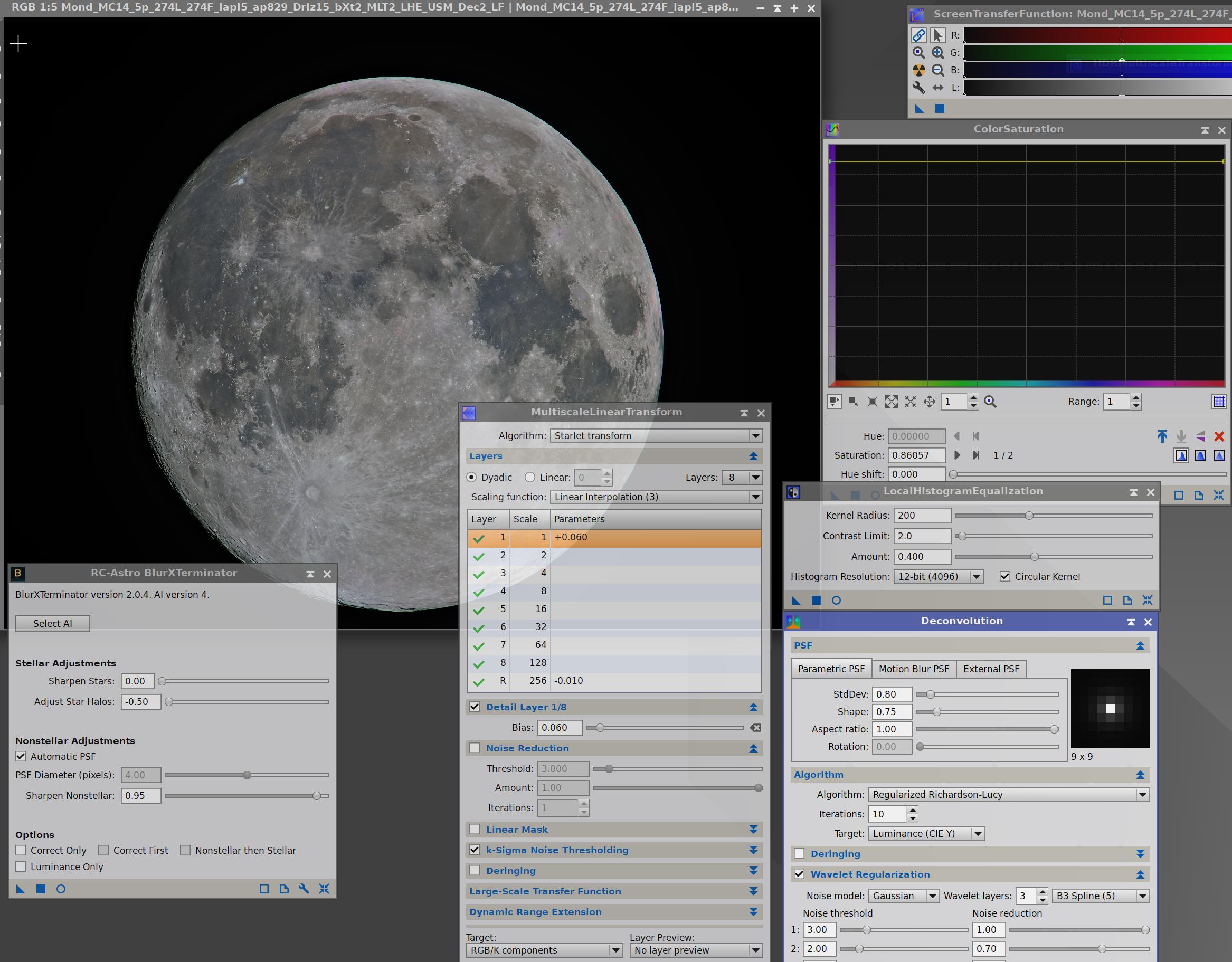Expand the Large-Scale Transfer Function section
Viewport: 1232px width, 962px height.
click(753, 891)
